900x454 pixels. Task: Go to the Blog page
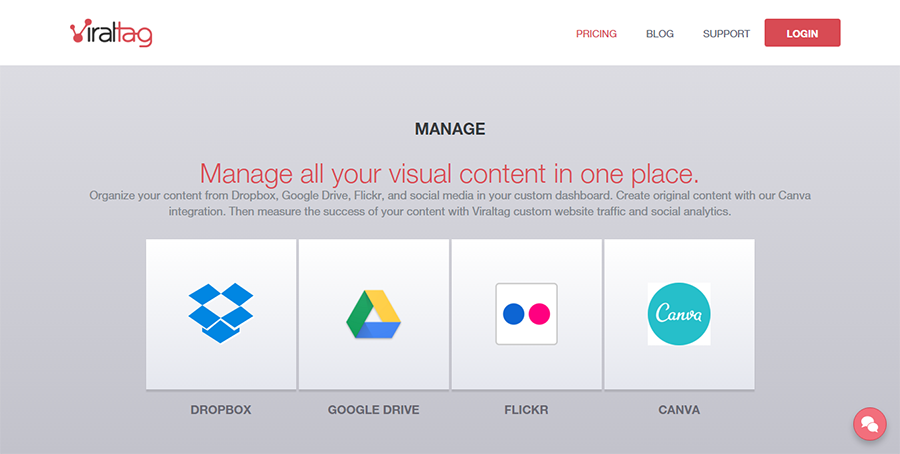[x=660, y=34]
